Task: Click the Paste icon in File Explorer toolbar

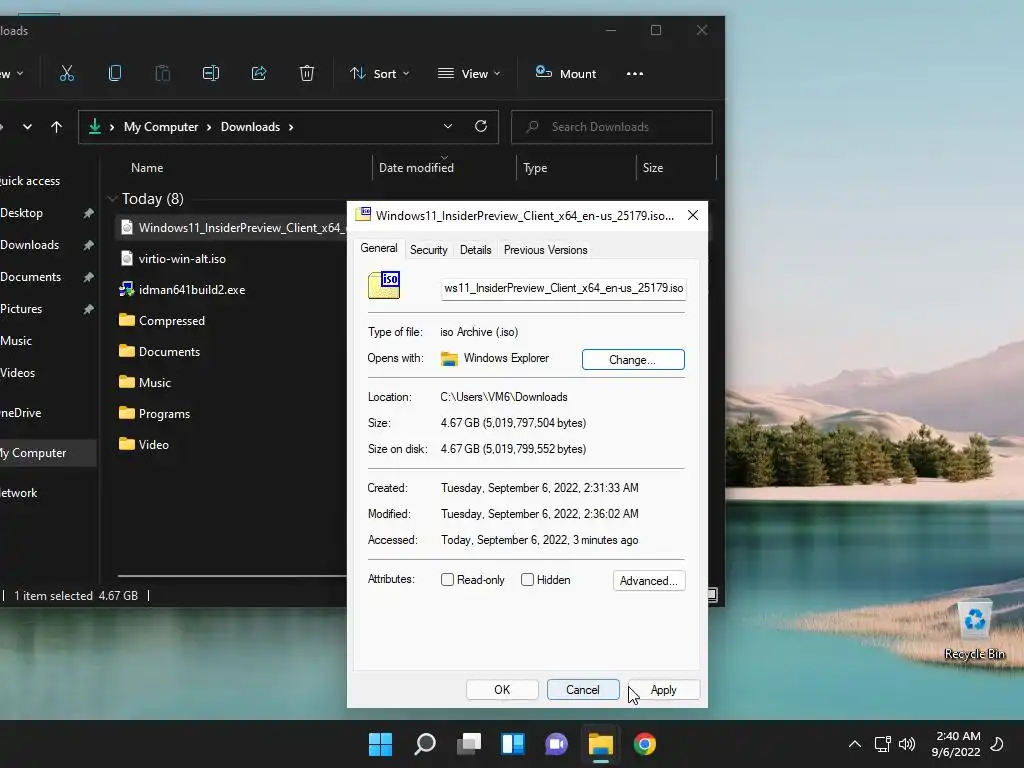Action: [x=163, y=73]
